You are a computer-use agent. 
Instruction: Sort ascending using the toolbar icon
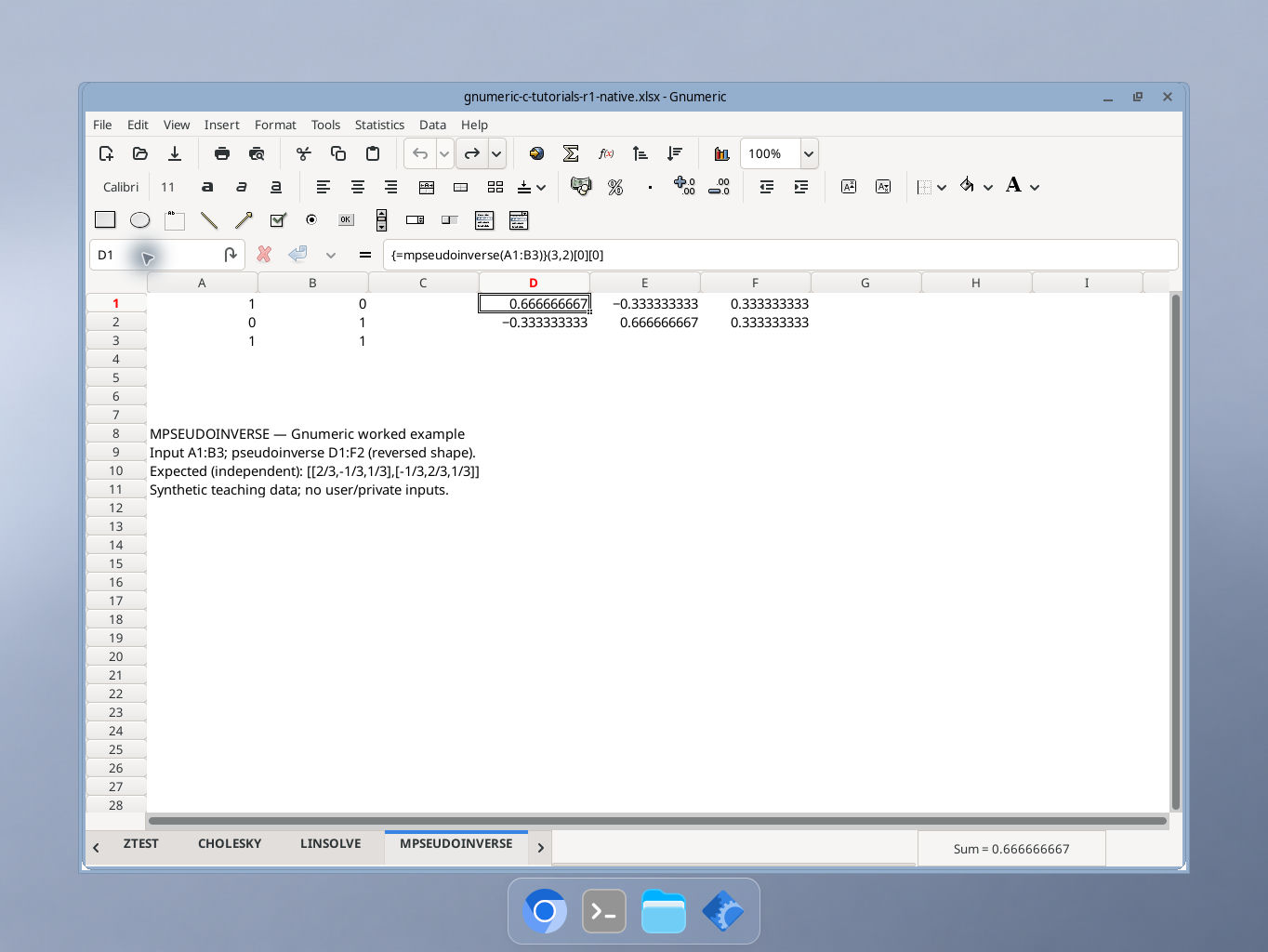click(x=641, y=153)
